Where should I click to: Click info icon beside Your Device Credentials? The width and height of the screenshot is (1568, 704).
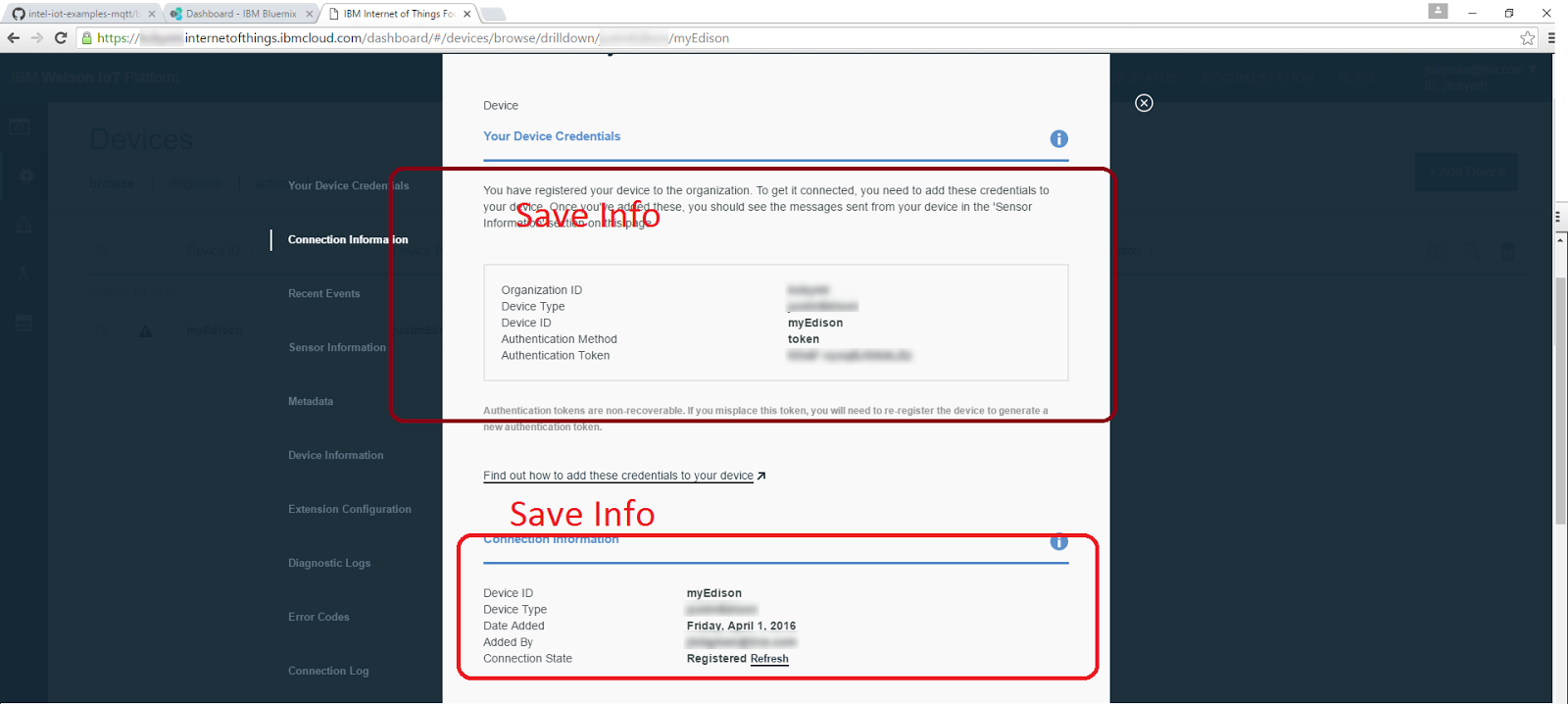click(1058, 139)
